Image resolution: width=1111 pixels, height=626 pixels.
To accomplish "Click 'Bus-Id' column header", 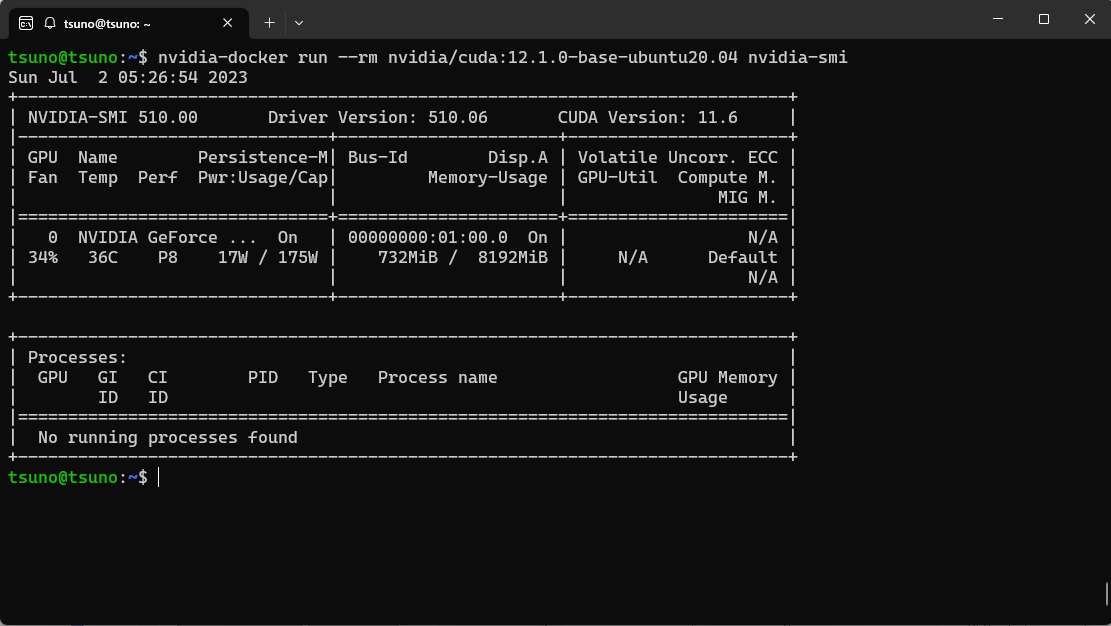I will click(x=378, y=157).
